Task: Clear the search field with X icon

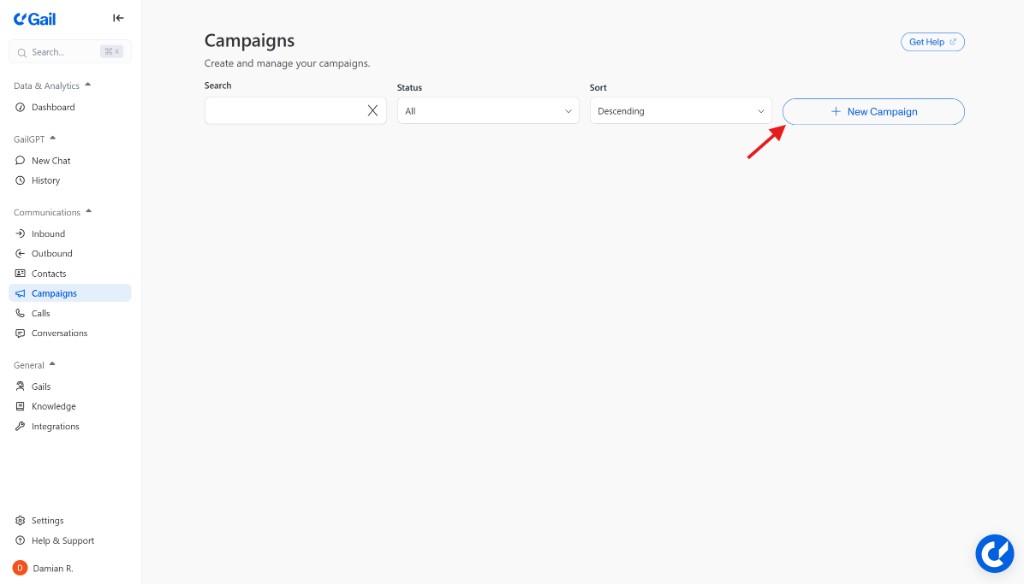Action: tap(373, 111)
